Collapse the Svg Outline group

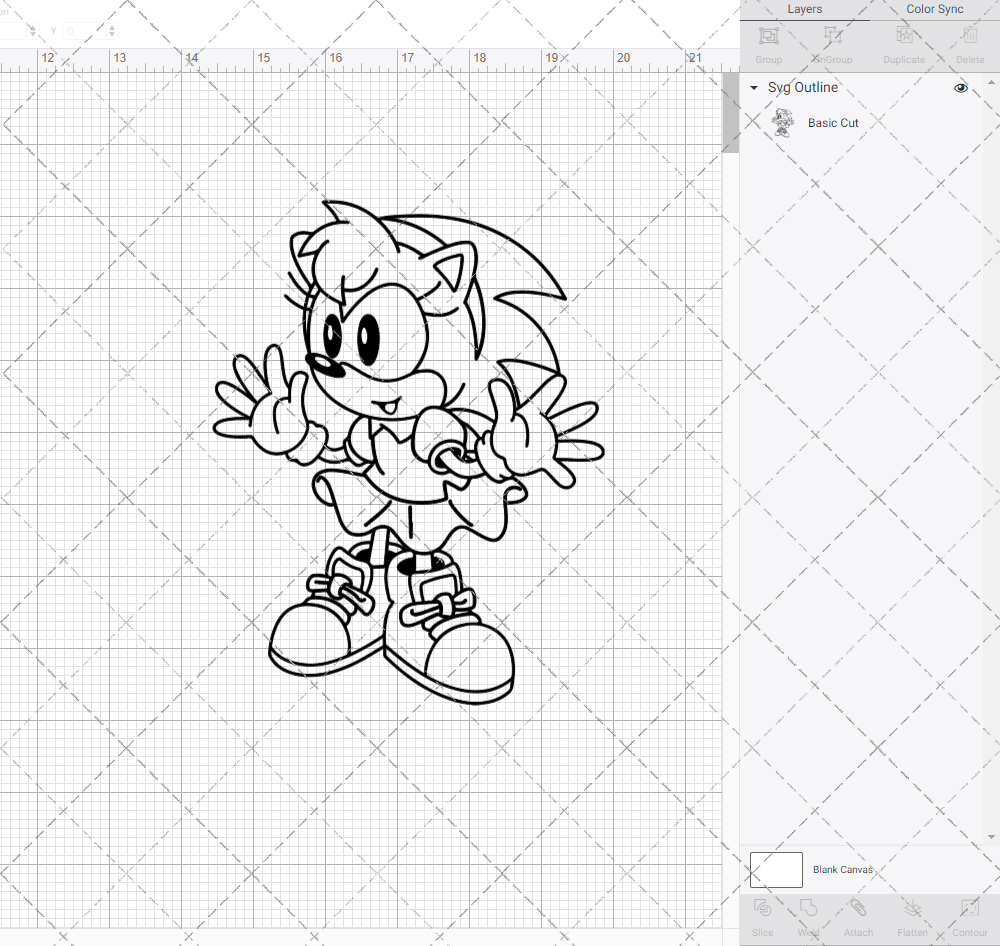pyautogui.click(x=753, y=88)
